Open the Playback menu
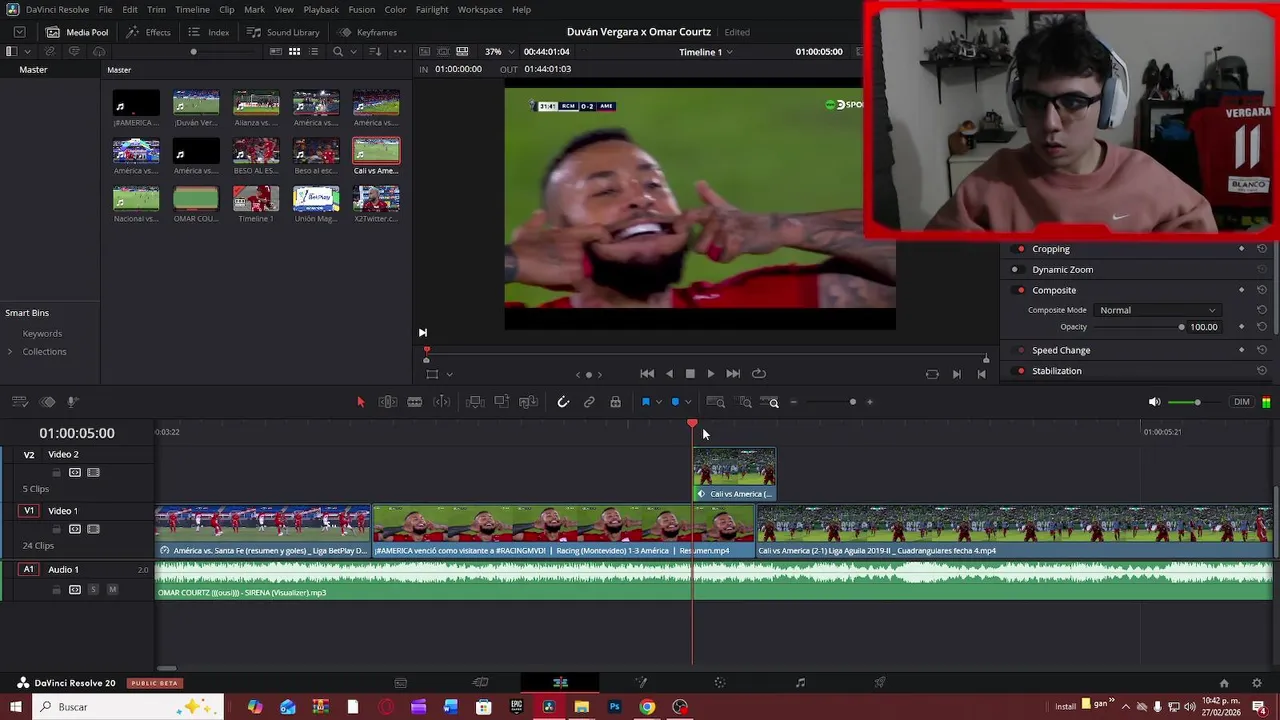The height and width of the screenshot is (720, 1280). point(321,9)
